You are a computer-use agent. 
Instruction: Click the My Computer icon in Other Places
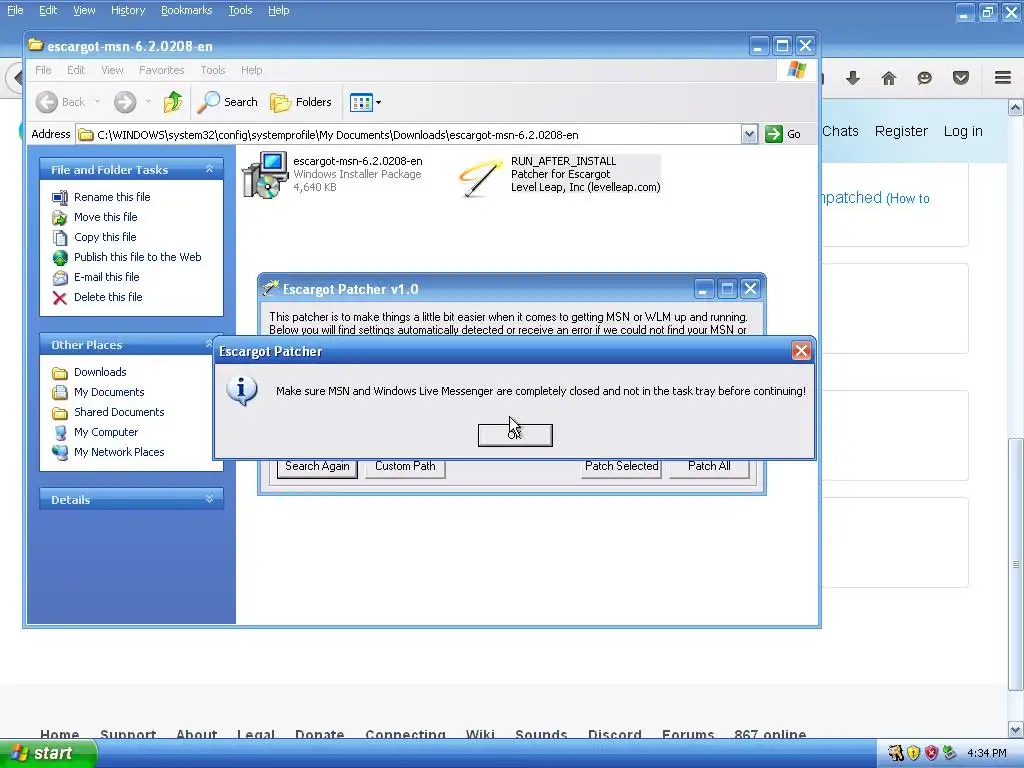point(59,432)
